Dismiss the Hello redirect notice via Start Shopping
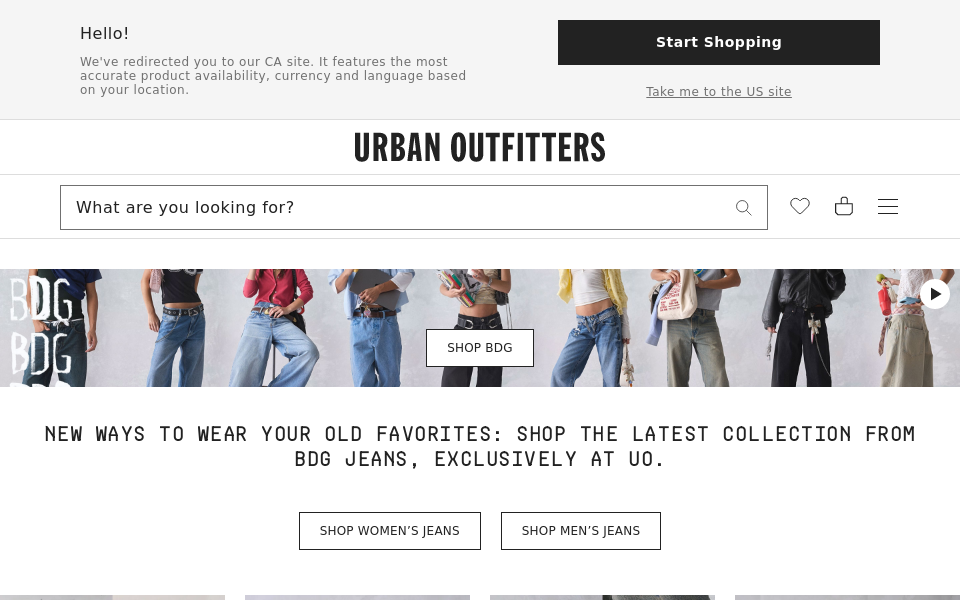 click(718, 42)
